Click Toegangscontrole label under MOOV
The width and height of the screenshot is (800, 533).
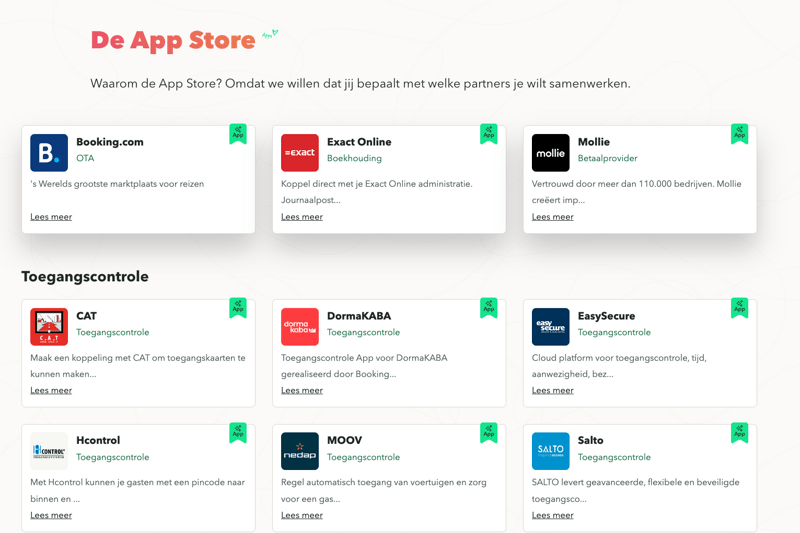[363, 457]
